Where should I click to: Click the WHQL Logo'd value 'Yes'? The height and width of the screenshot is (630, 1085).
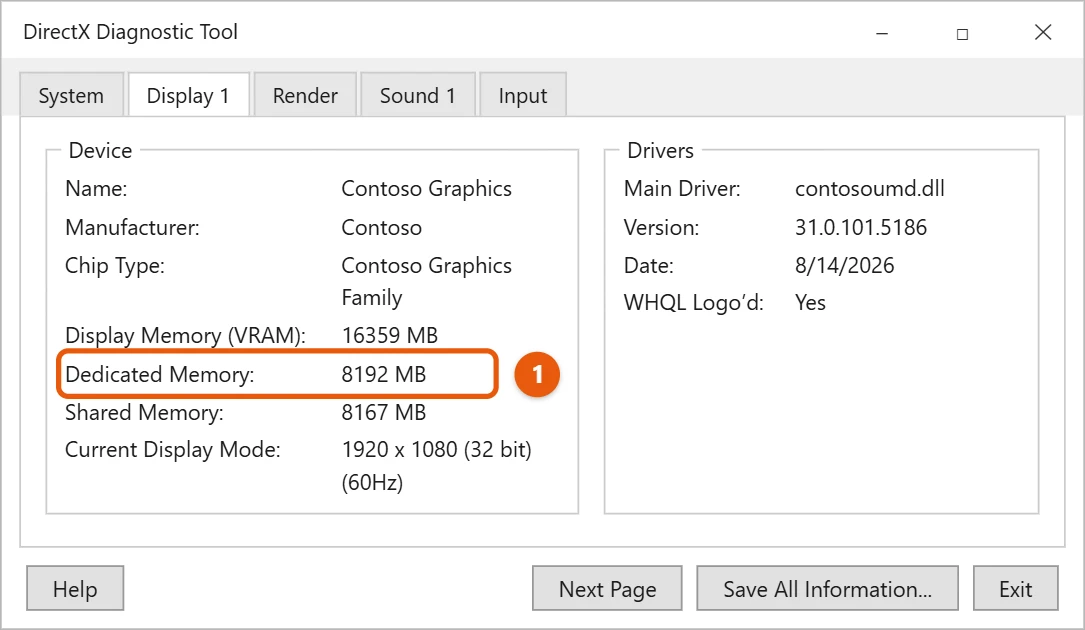tap(810, 303)
